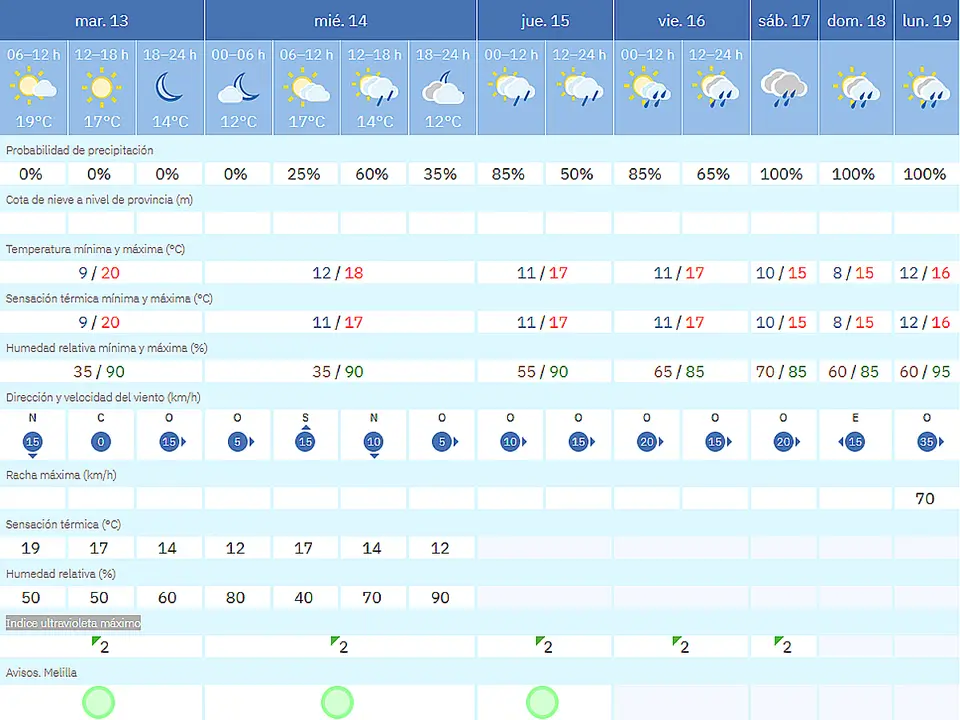
Task: Click the 8 / 15 temperature value for Sunday
Action: click(853, 272)
